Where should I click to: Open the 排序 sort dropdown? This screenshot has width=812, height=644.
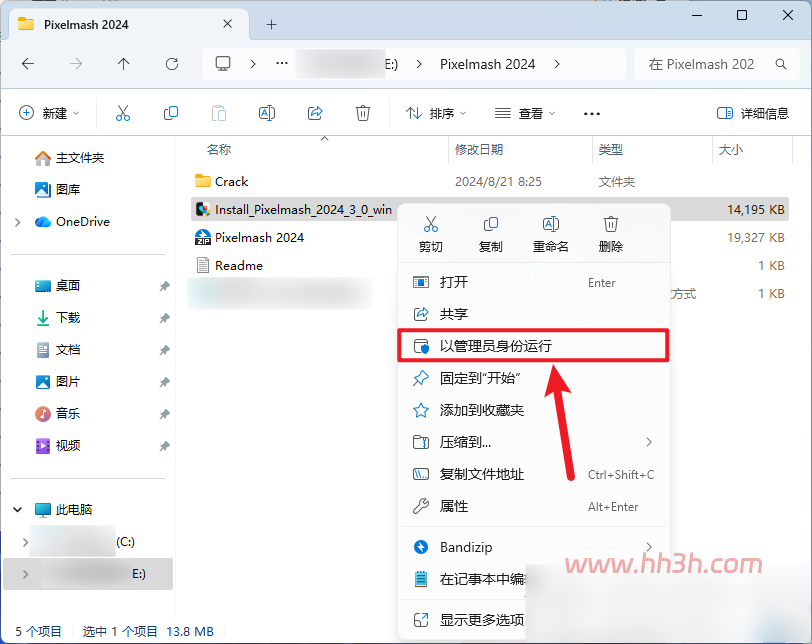[436, 113]
